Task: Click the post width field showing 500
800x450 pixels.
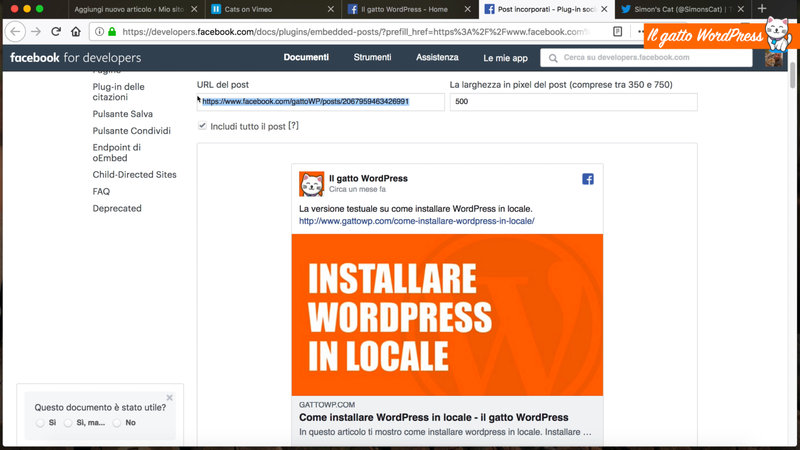Action: tap(573, 102)
